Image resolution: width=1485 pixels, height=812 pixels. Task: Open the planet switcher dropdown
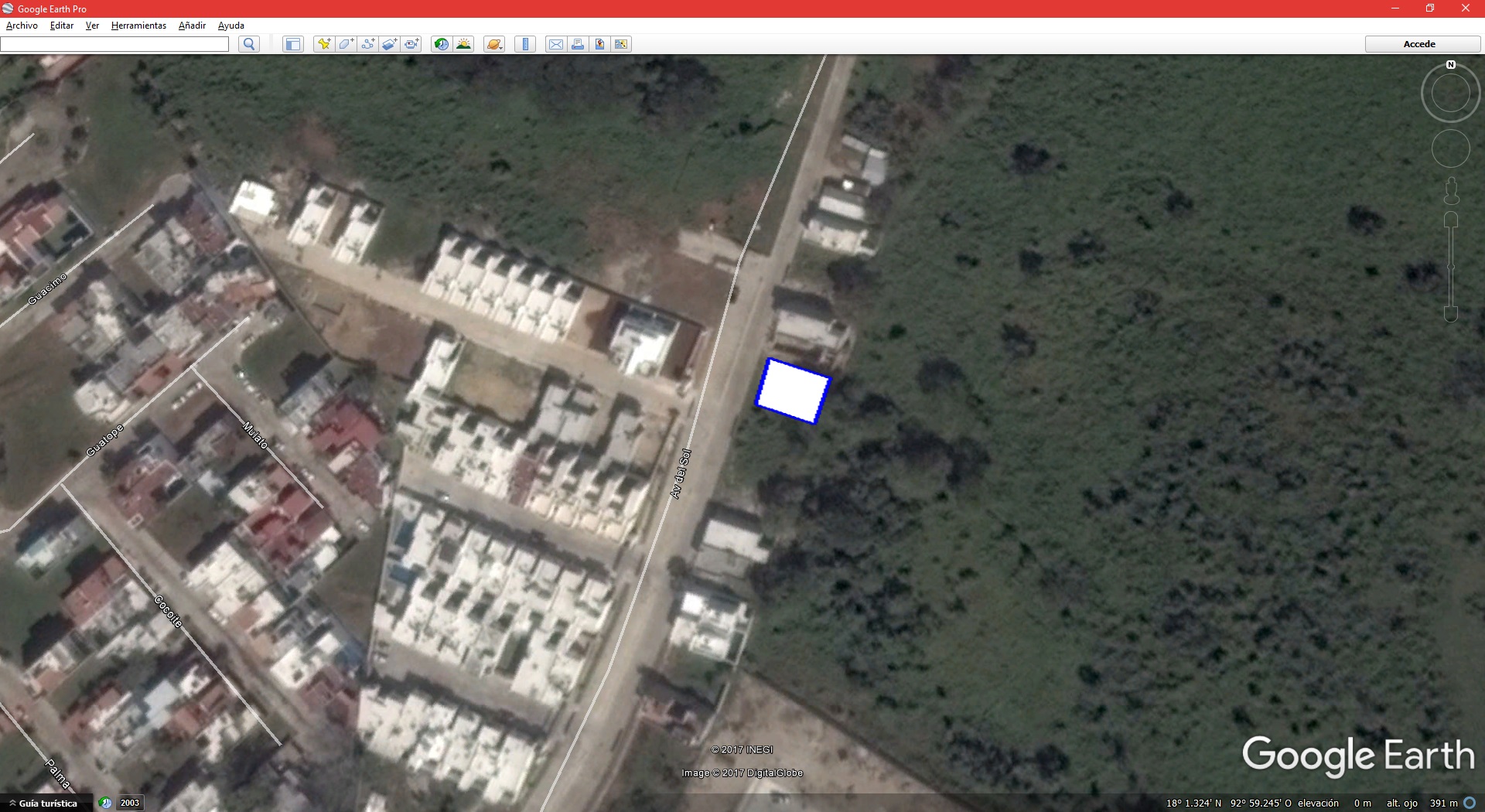(494, 44)
